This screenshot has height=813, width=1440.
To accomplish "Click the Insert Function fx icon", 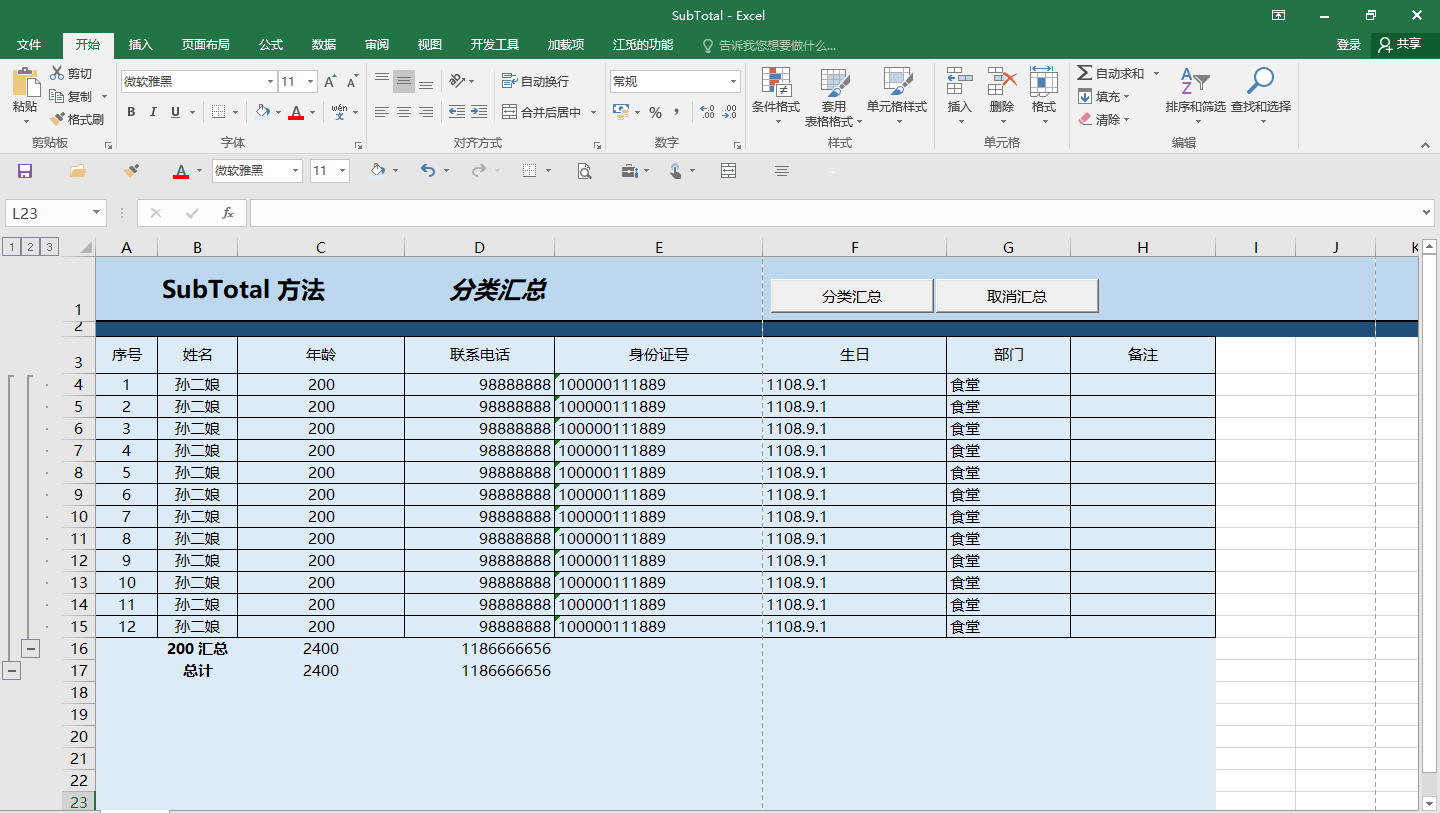I will coord(228,213).
